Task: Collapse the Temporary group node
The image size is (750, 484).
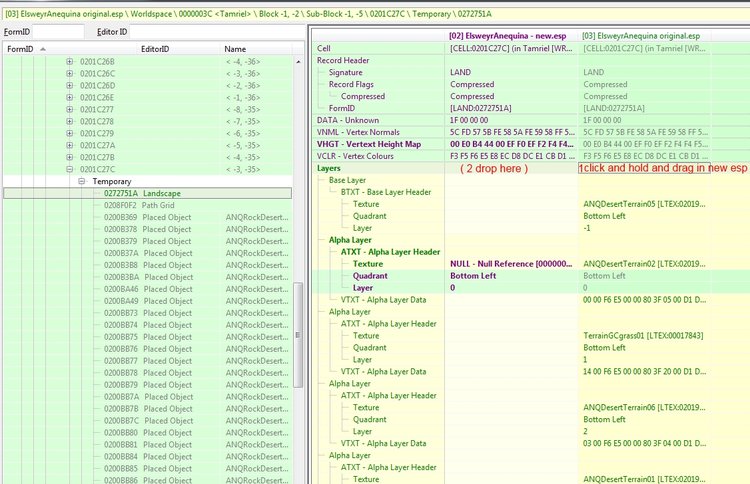Action: (x=81, y=181)
